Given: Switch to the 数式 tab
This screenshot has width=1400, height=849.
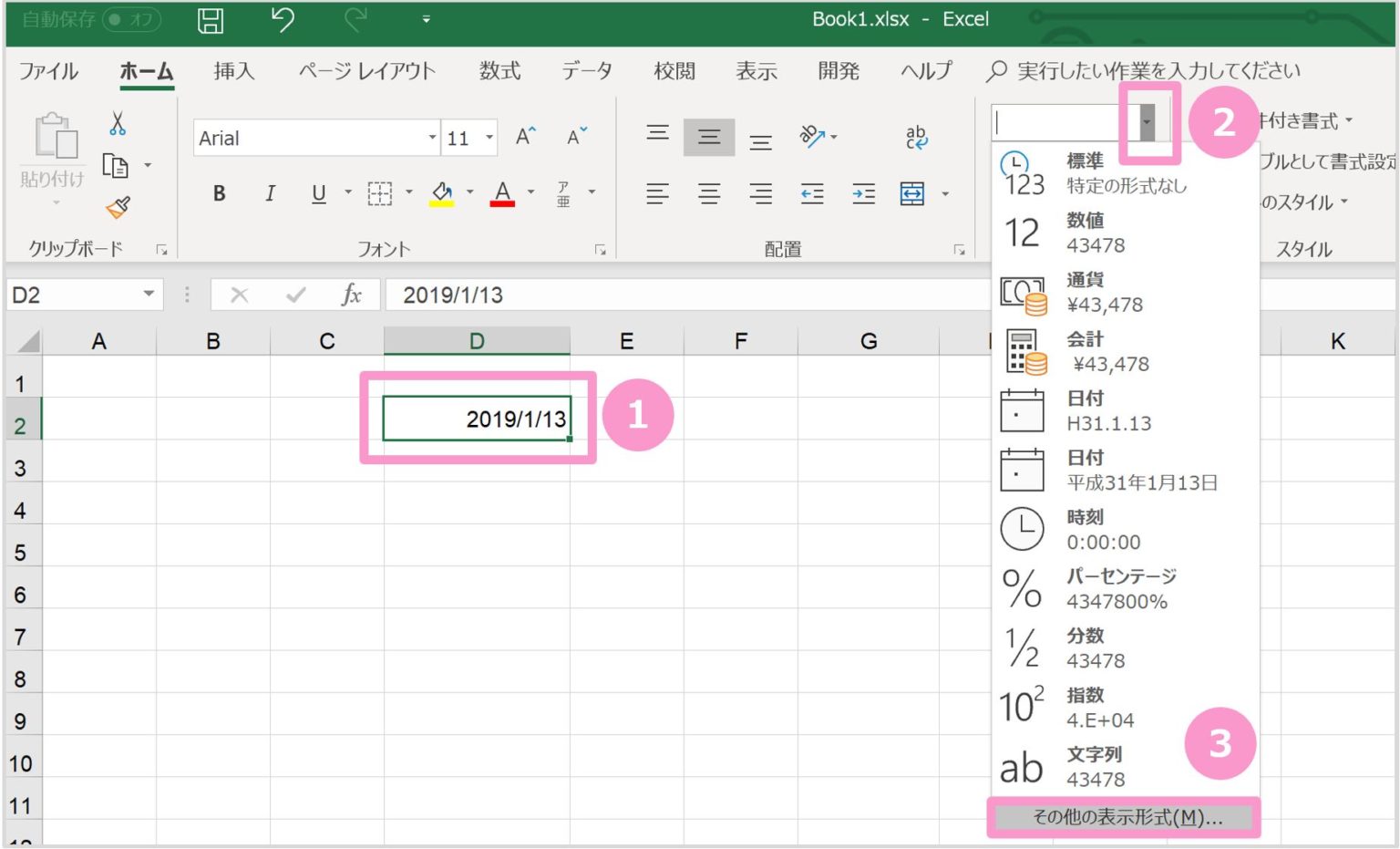Looking at the screenshot, I should [x=500, y=71].
